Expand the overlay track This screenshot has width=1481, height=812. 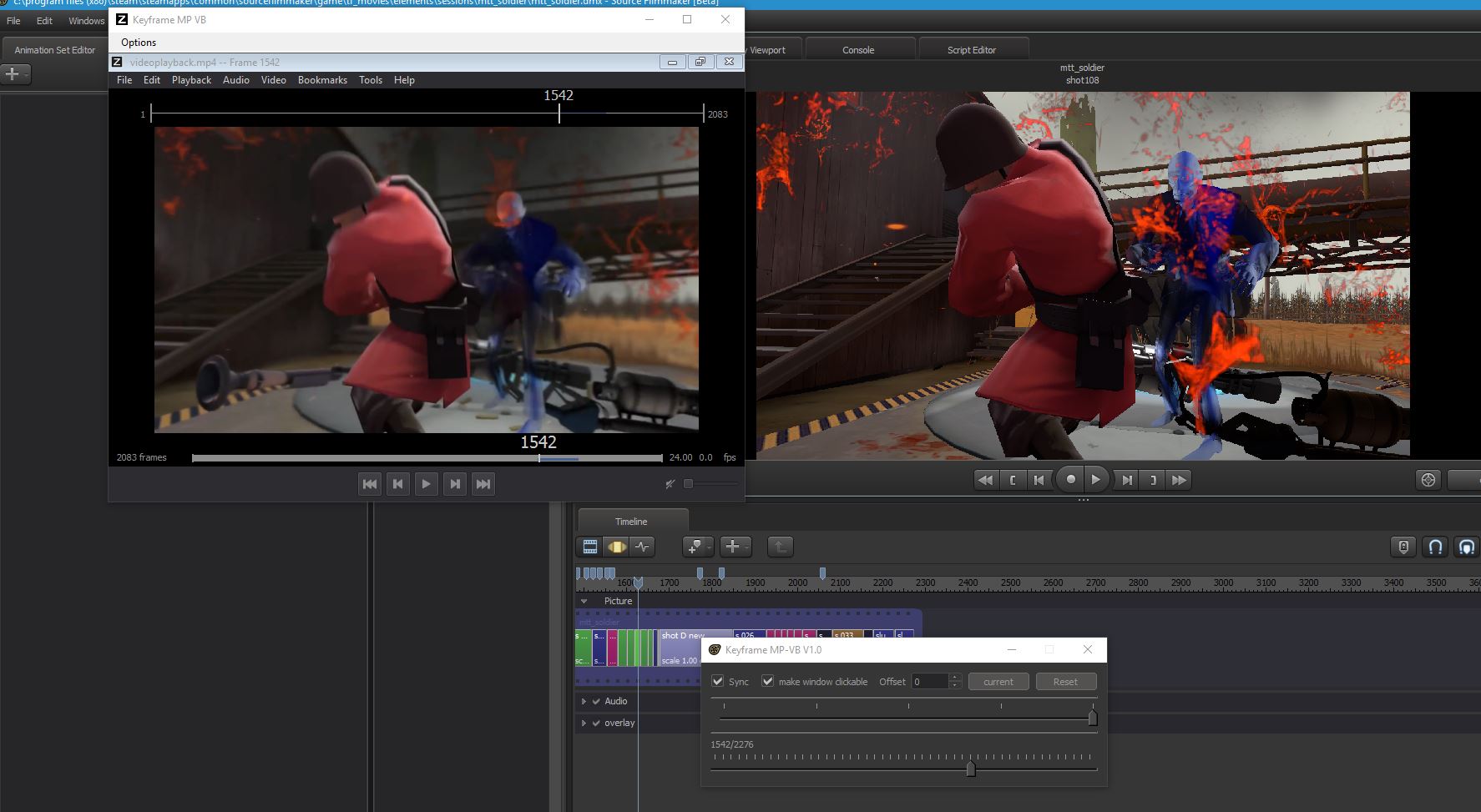click(x=584, y=723)
